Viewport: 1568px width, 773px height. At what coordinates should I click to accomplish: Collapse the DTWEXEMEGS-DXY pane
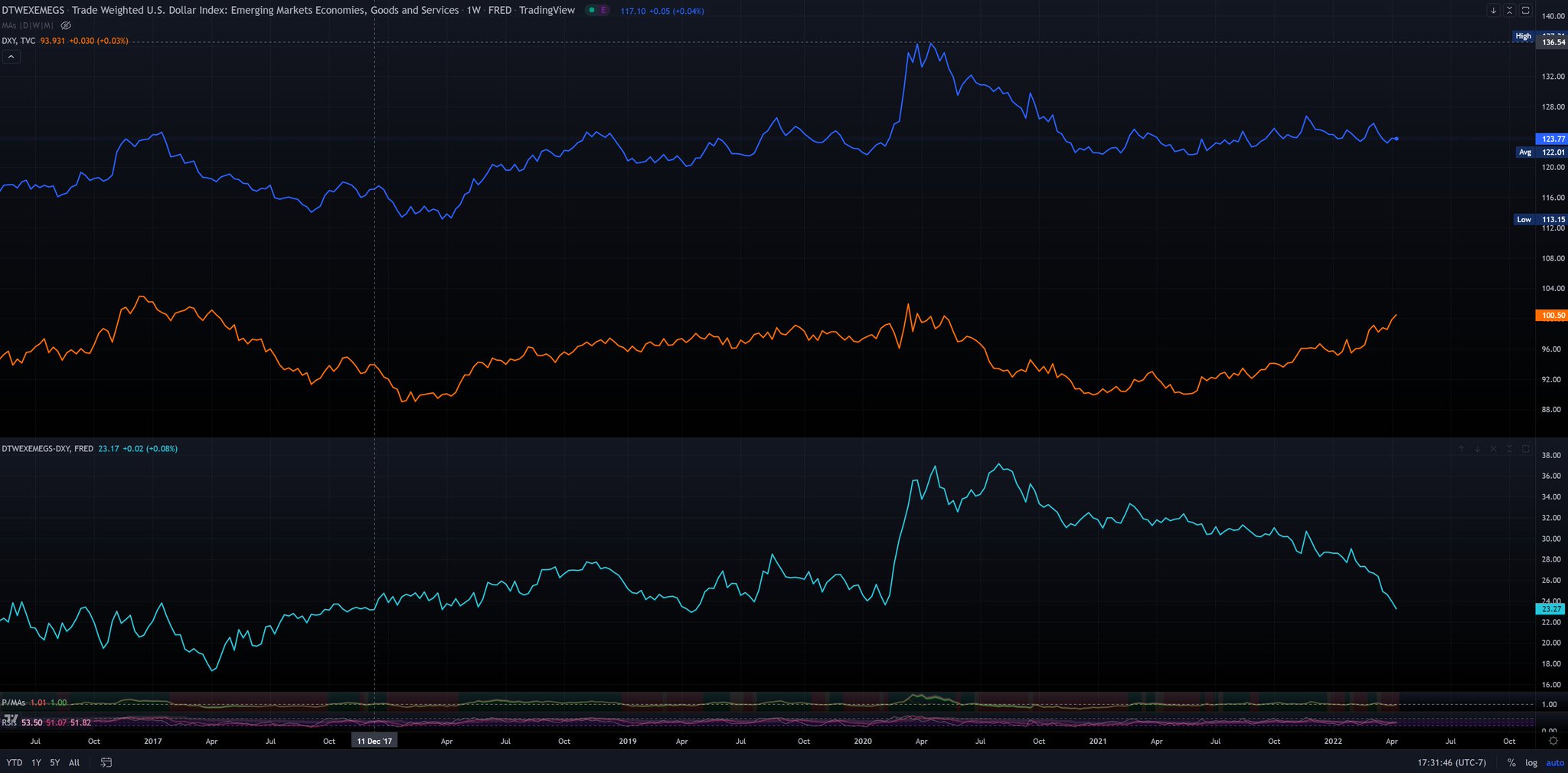pyautogui.click(x=1510, y=449)
